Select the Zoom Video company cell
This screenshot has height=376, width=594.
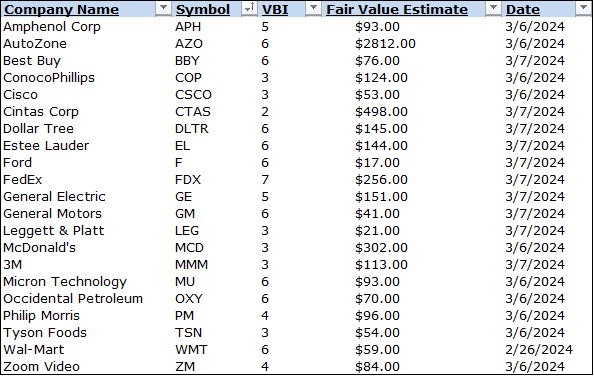tap(41, 367)
